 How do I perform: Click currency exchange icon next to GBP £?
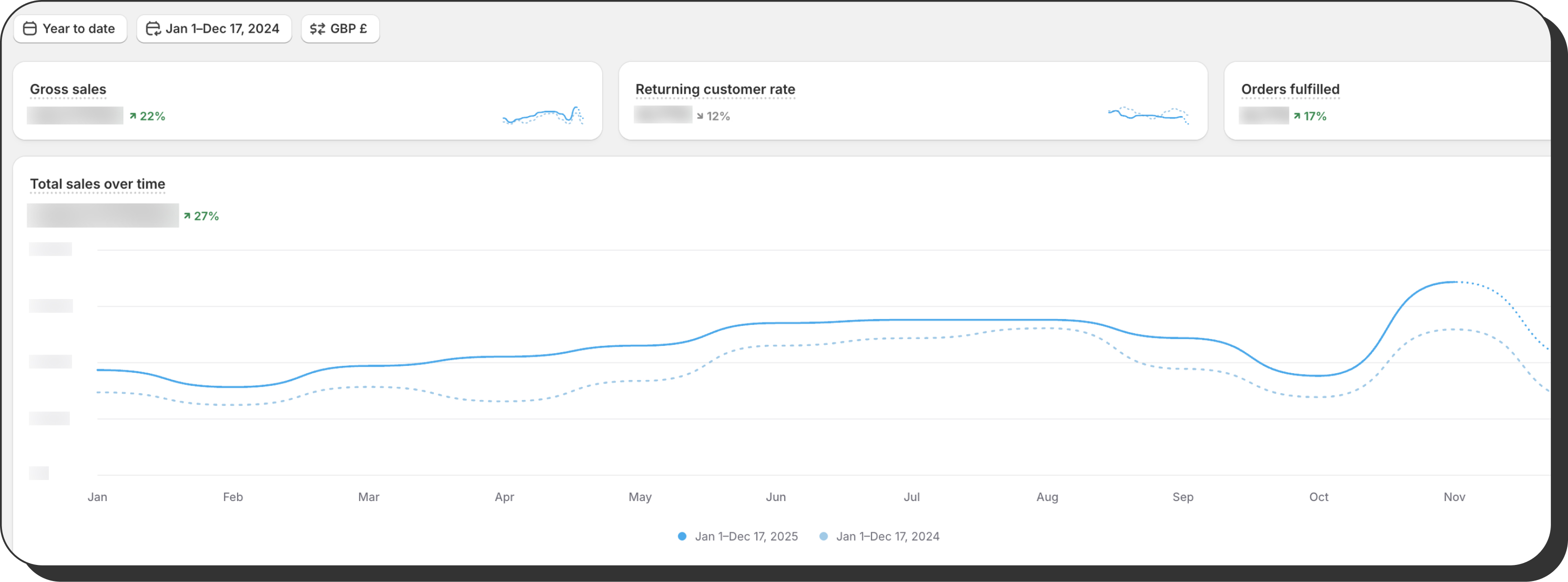(x=317, y=29)
